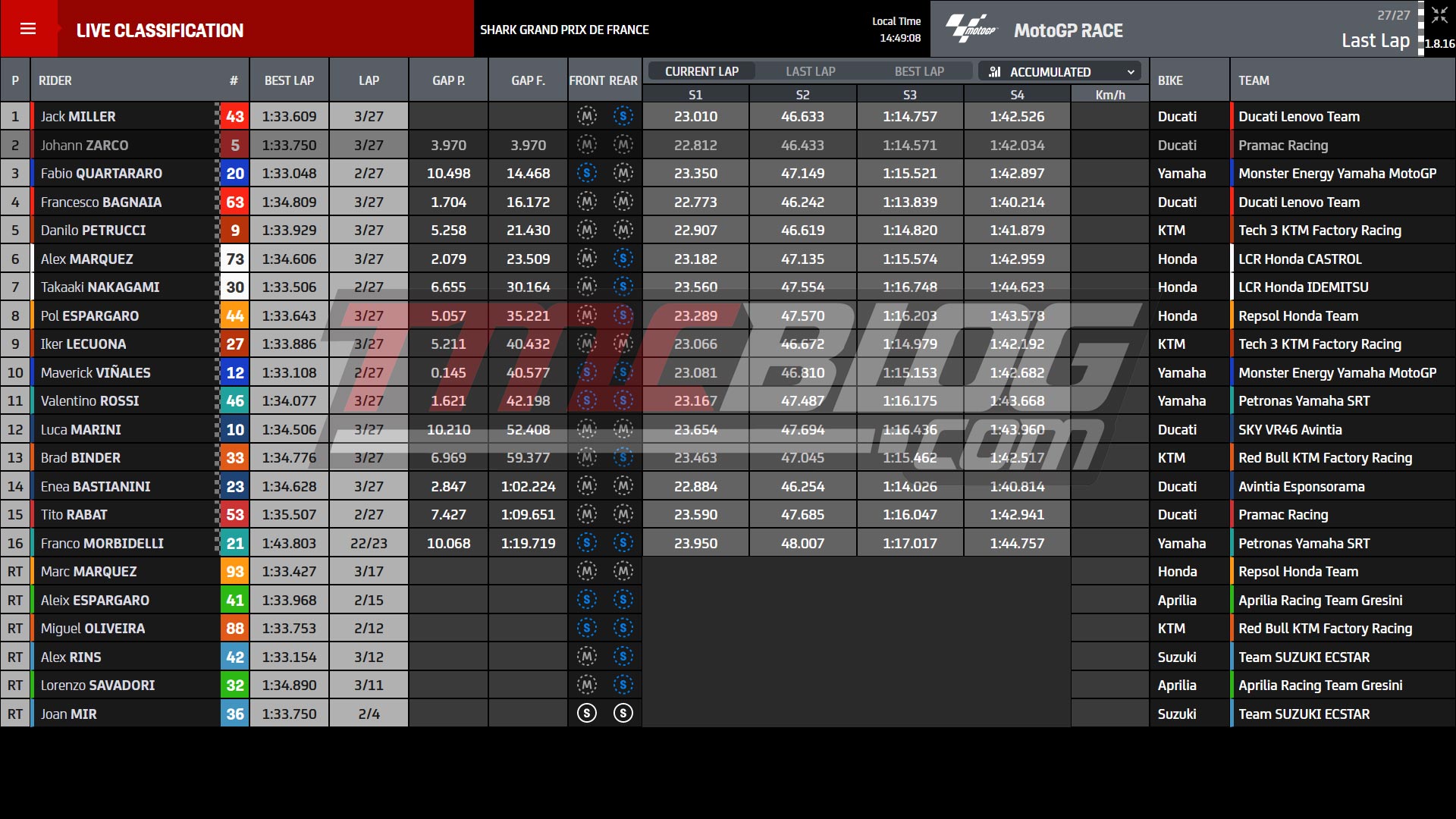This screenshot has height=819, width=1456.
Task: Click Enea Bastianini's front tyre icon
Action: (x=587, y=486)
